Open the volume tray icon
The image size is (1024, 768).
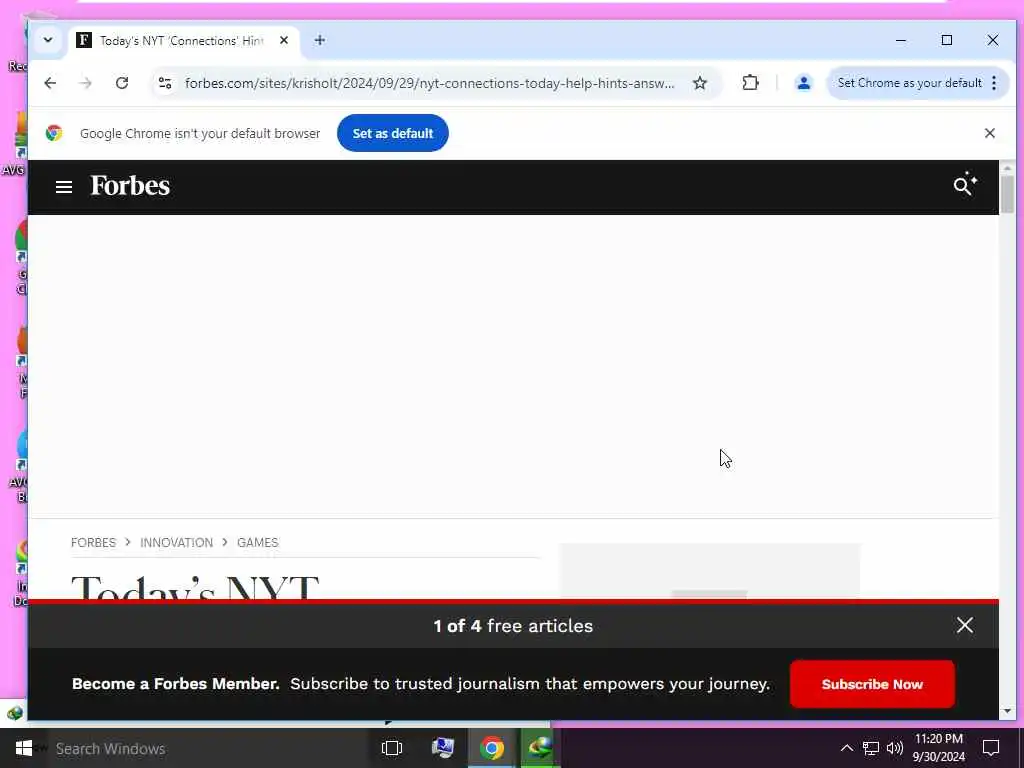[895, 748]
